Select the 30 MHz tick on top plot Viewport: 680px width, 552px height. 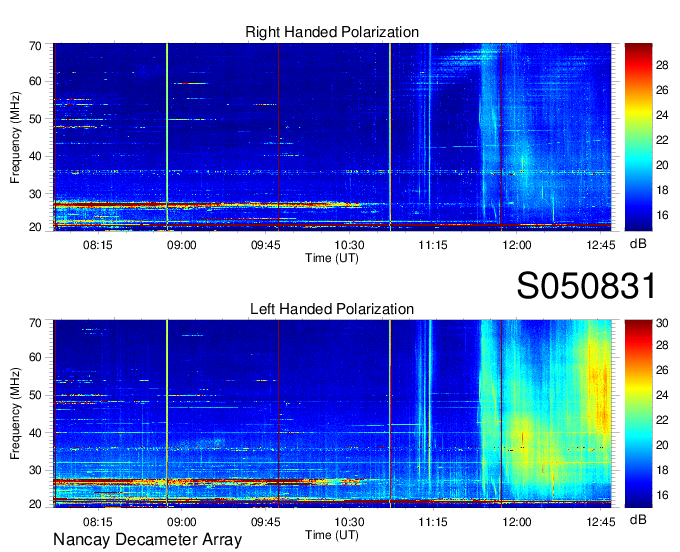click(35, 194)
